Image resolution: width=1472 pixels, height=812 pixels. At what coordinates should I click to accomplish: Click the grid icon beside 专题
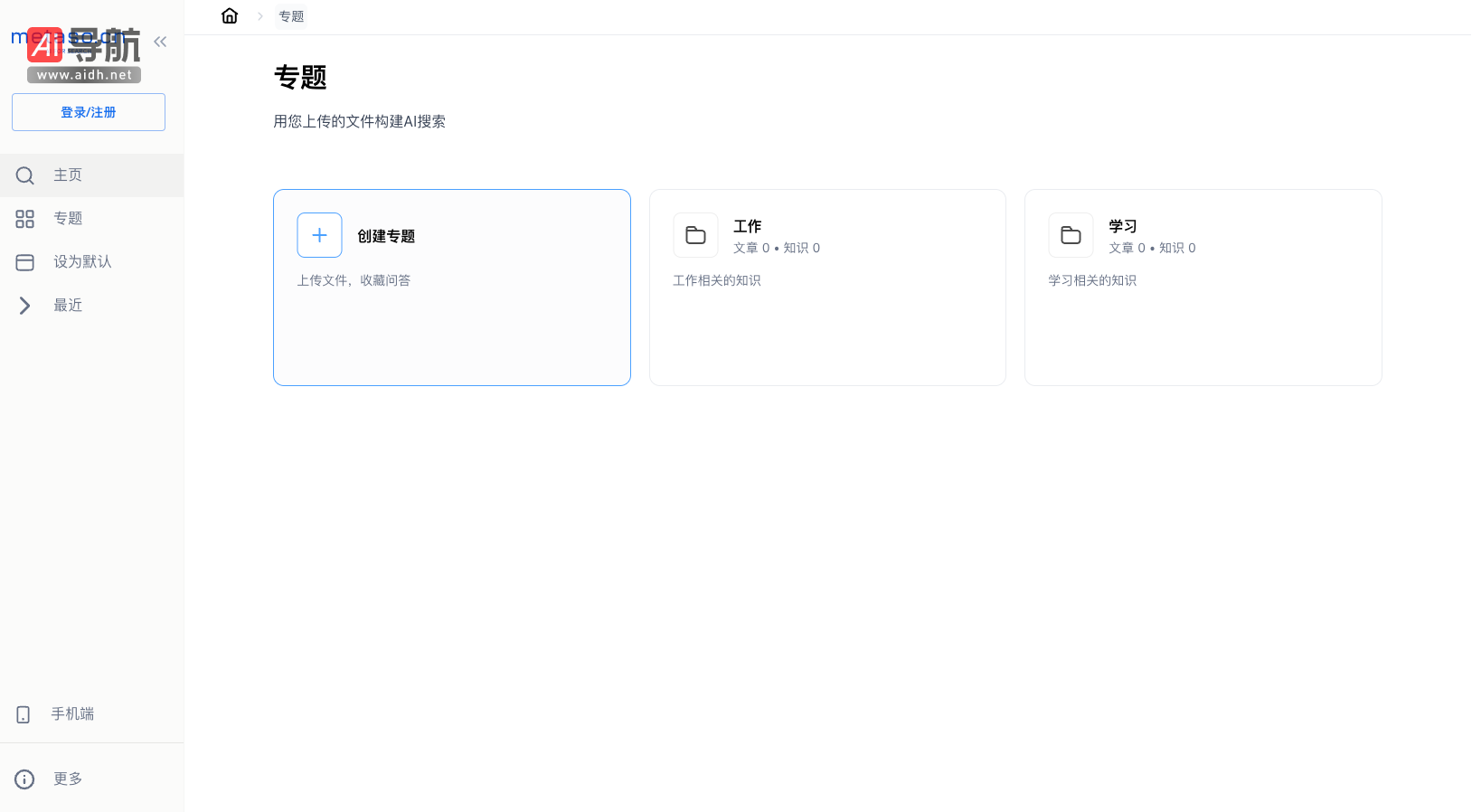pos(25,219)
